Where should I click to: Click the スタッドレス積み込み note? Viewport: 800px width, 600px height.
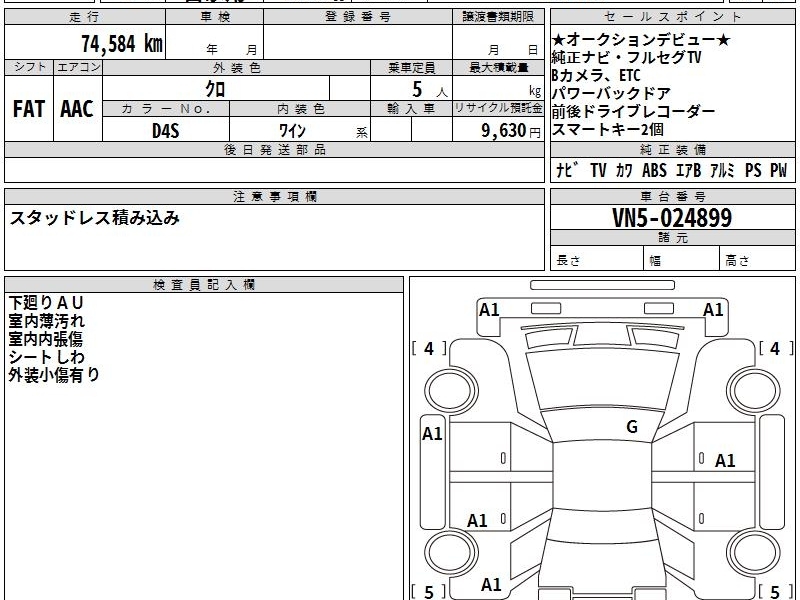95,218
